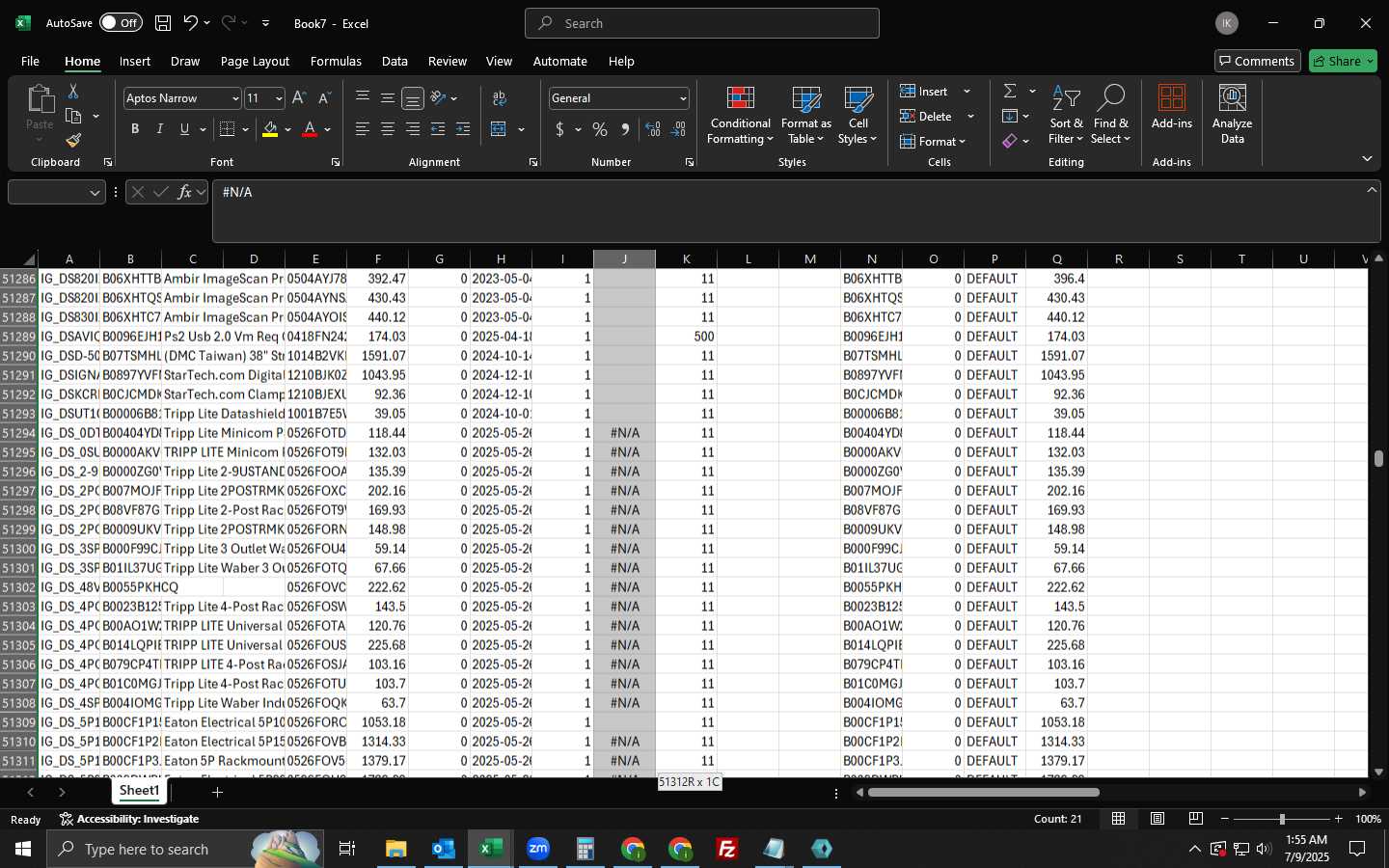The width and height of the screenshot is (1389, 868).
Task: Click the Cut scissors icon
Action: (x=73, y=91)
